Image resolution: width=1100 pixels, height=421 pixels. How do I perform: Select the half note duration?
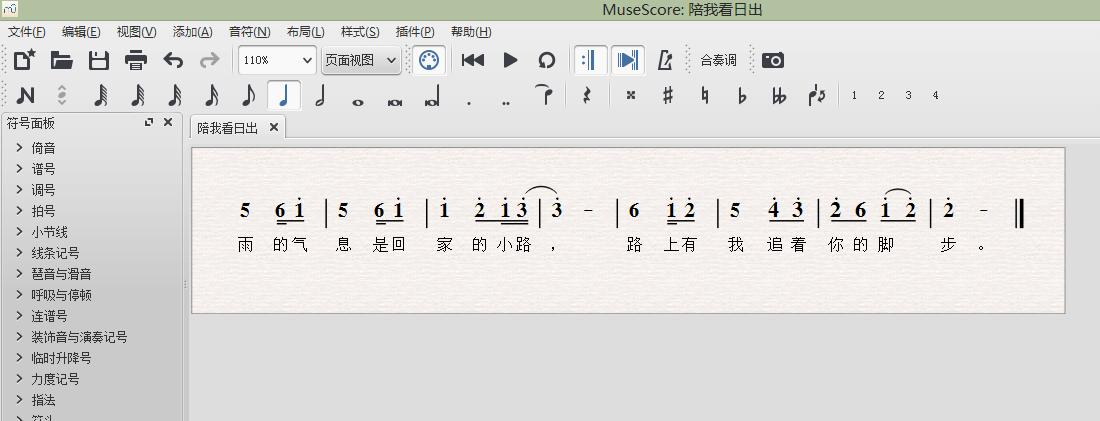click(320, 95)
